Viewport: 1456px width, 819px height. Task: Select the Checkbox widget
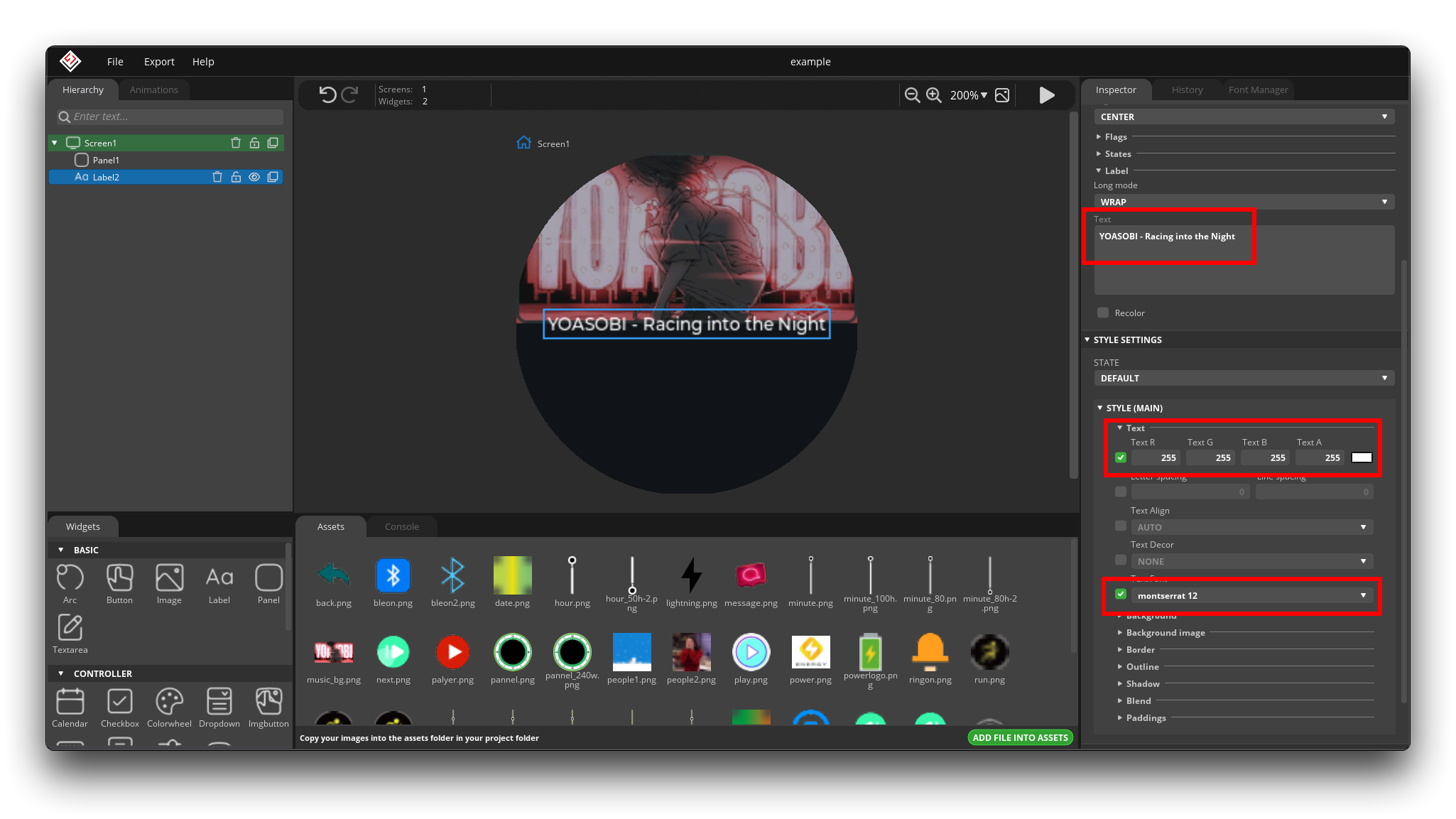[119, 707]
